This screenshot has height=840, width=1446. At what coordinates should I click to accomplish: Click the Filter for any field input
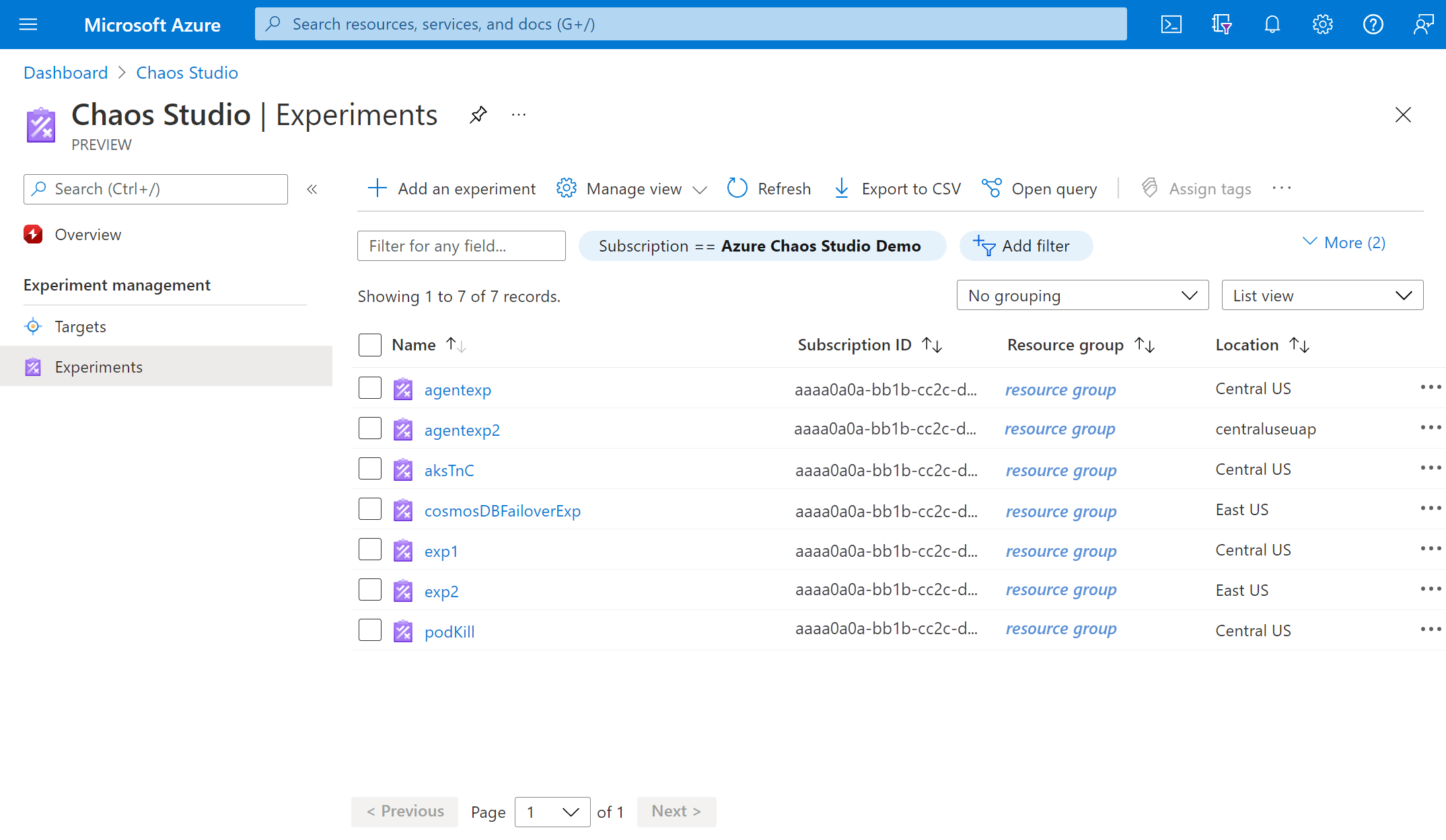pyautogui.click(x=460, y=244)
